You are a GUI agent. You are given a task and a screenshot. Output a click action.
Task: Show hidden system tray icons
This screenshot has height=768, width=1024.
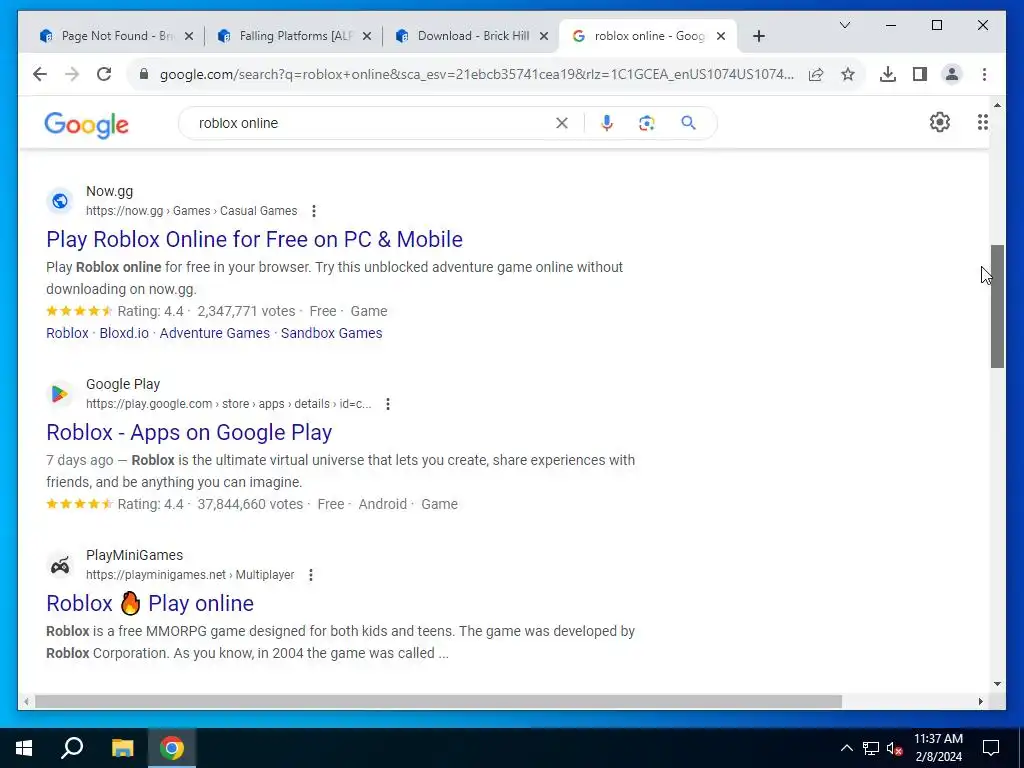[846, 748]
